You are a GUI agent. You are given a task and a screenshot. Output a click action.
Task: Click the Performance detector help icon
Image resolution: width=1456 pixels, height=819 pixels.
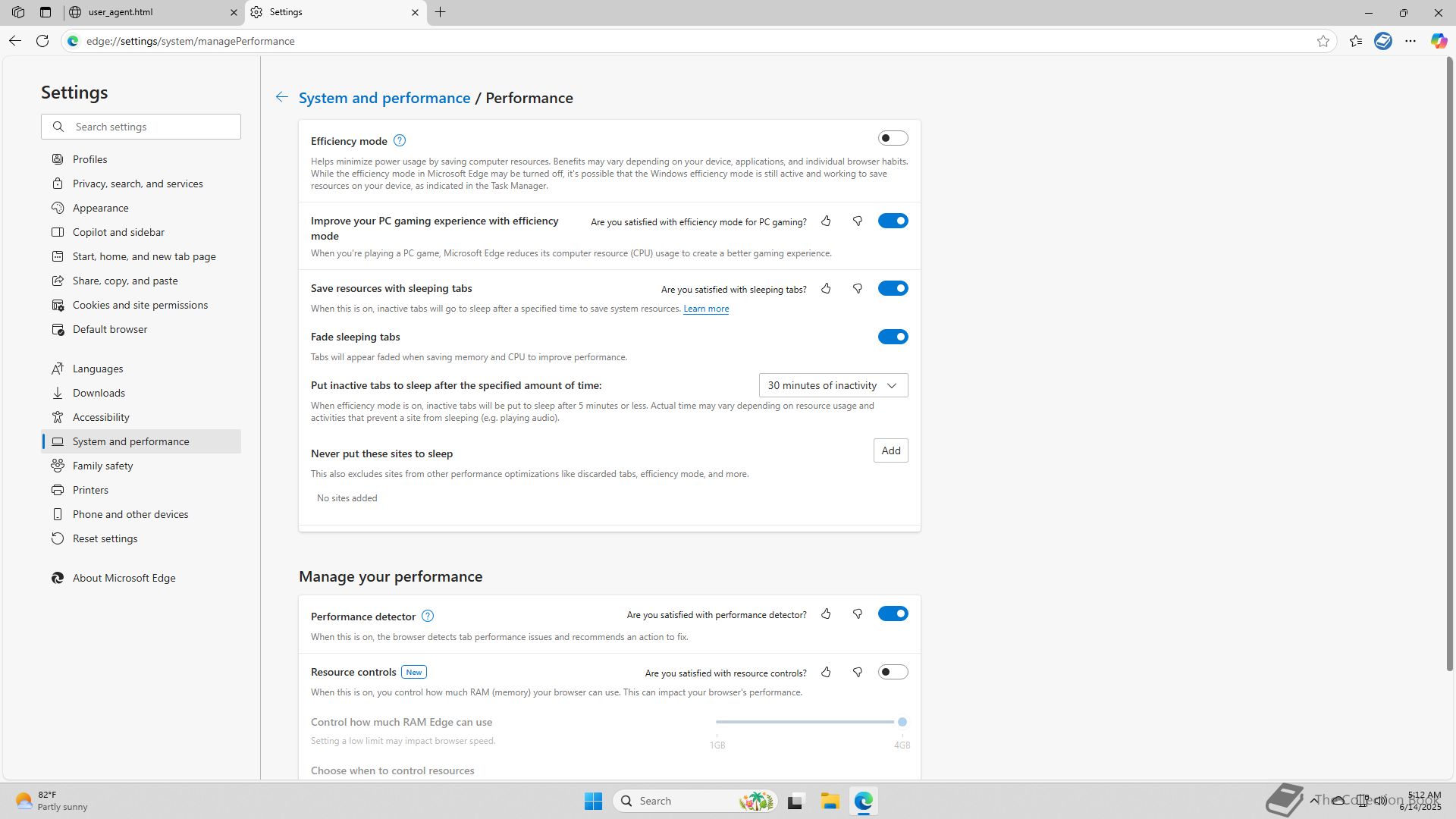click(x=428, y=616)
